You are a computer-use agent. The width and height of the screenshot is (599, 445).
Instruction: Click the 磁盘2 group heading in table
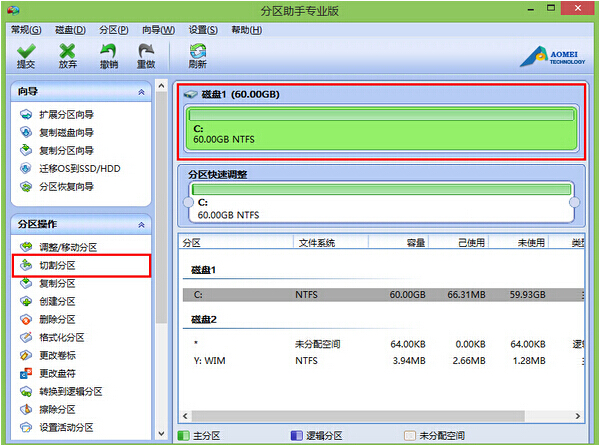click(204, 319)
